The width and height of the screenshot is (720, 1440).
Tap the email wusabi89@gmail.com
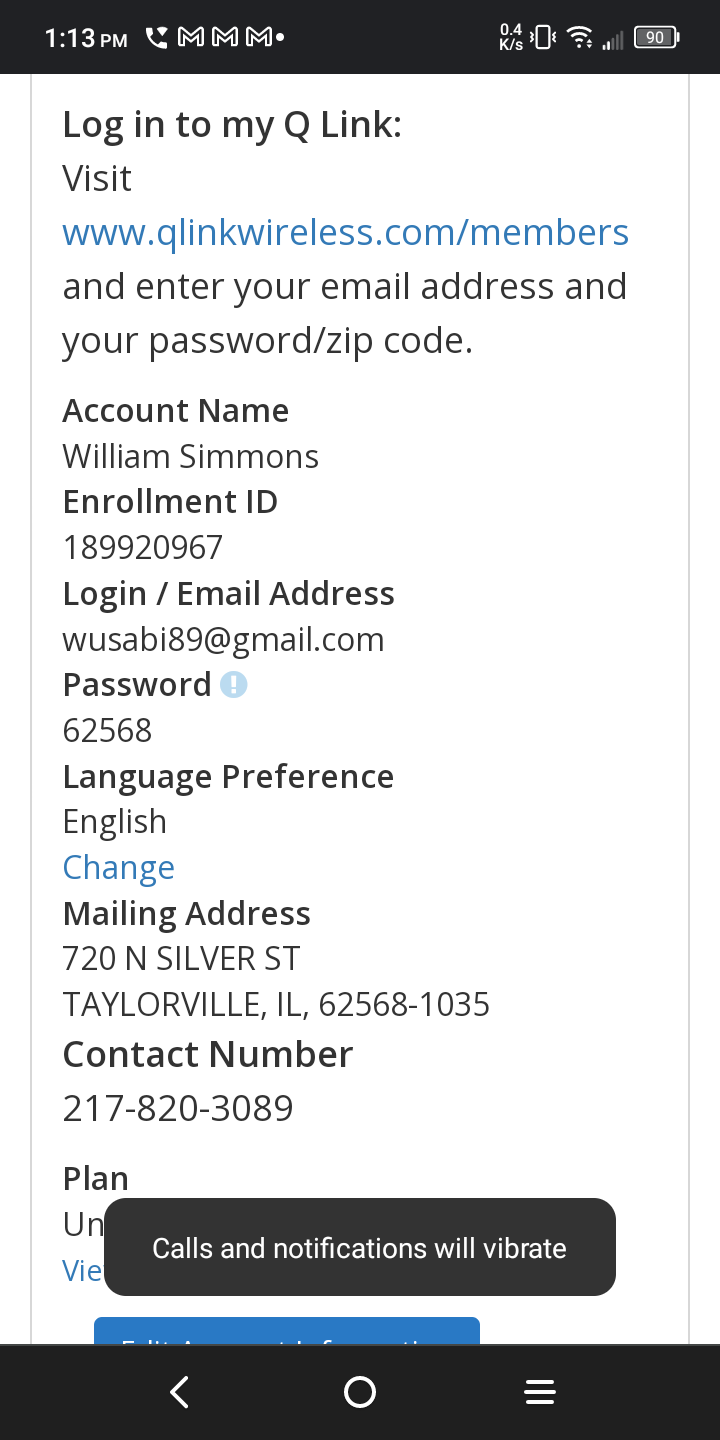(223, 640)
